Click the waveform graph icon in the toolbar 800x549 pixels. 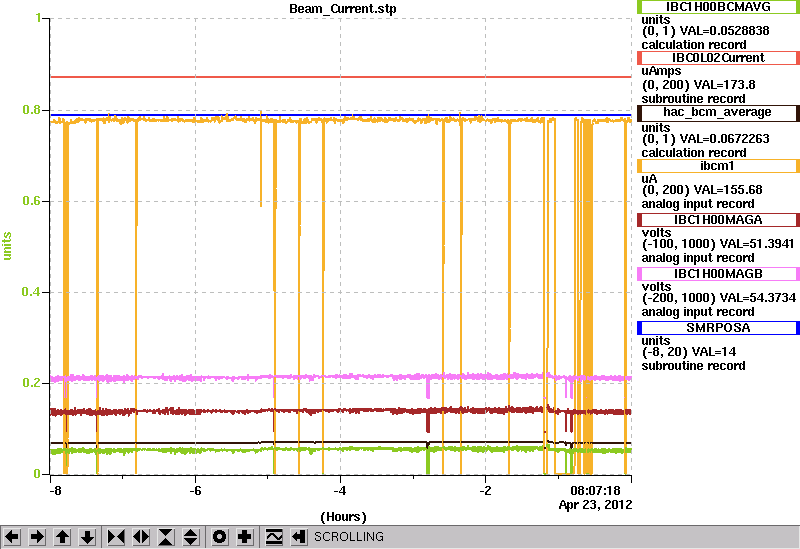[x=274, y=537]
